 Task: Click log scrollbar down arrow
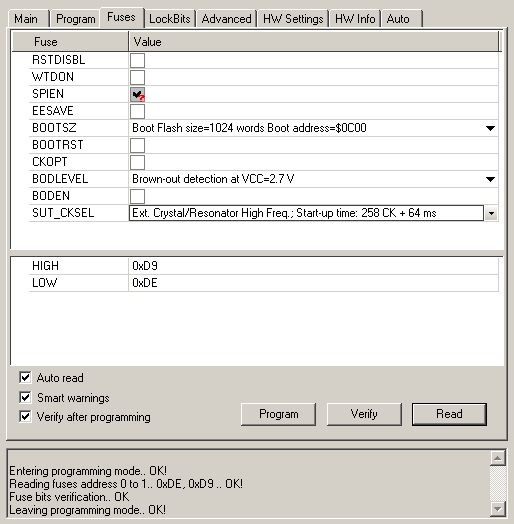(x=498, y=509)
